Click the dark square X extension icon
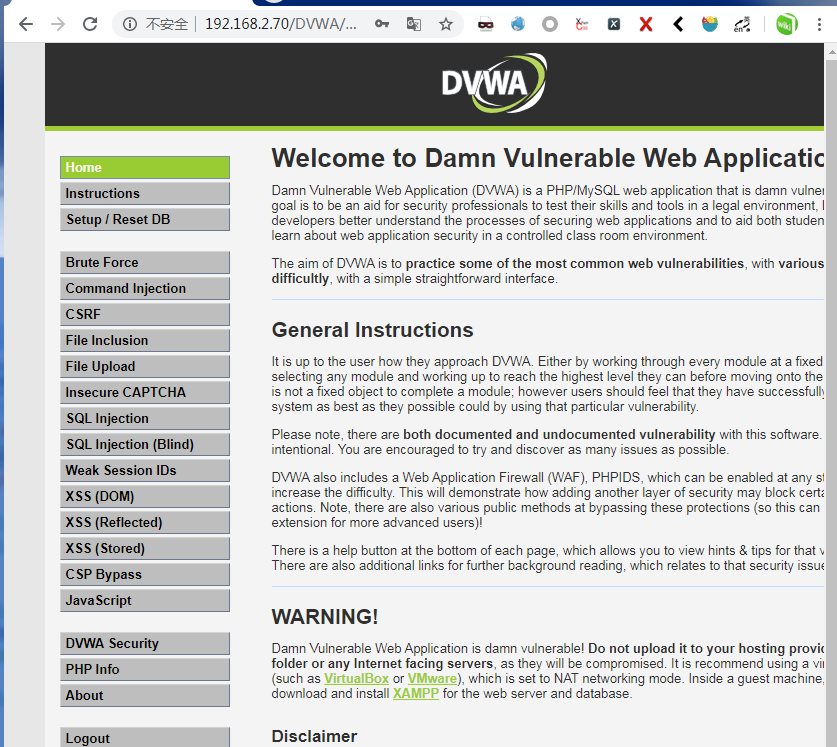This screenshot has width=837, height=747. (x=614, y=24)
